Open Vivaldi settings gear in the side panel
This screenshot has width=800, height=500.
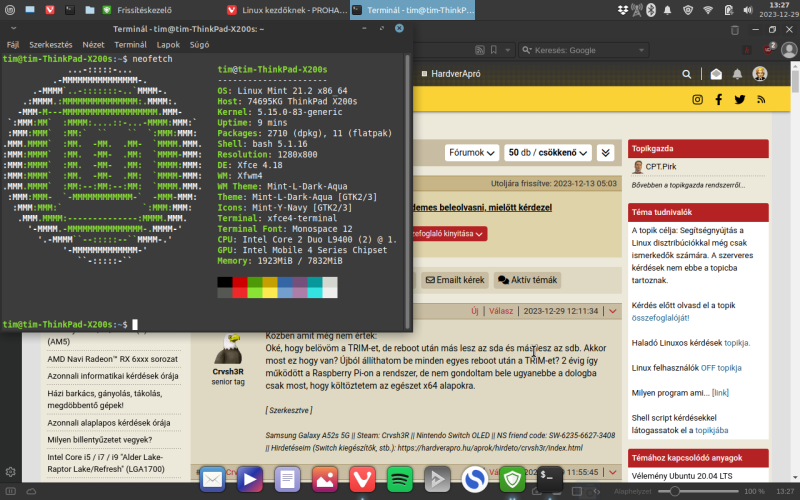pos(10,472)
